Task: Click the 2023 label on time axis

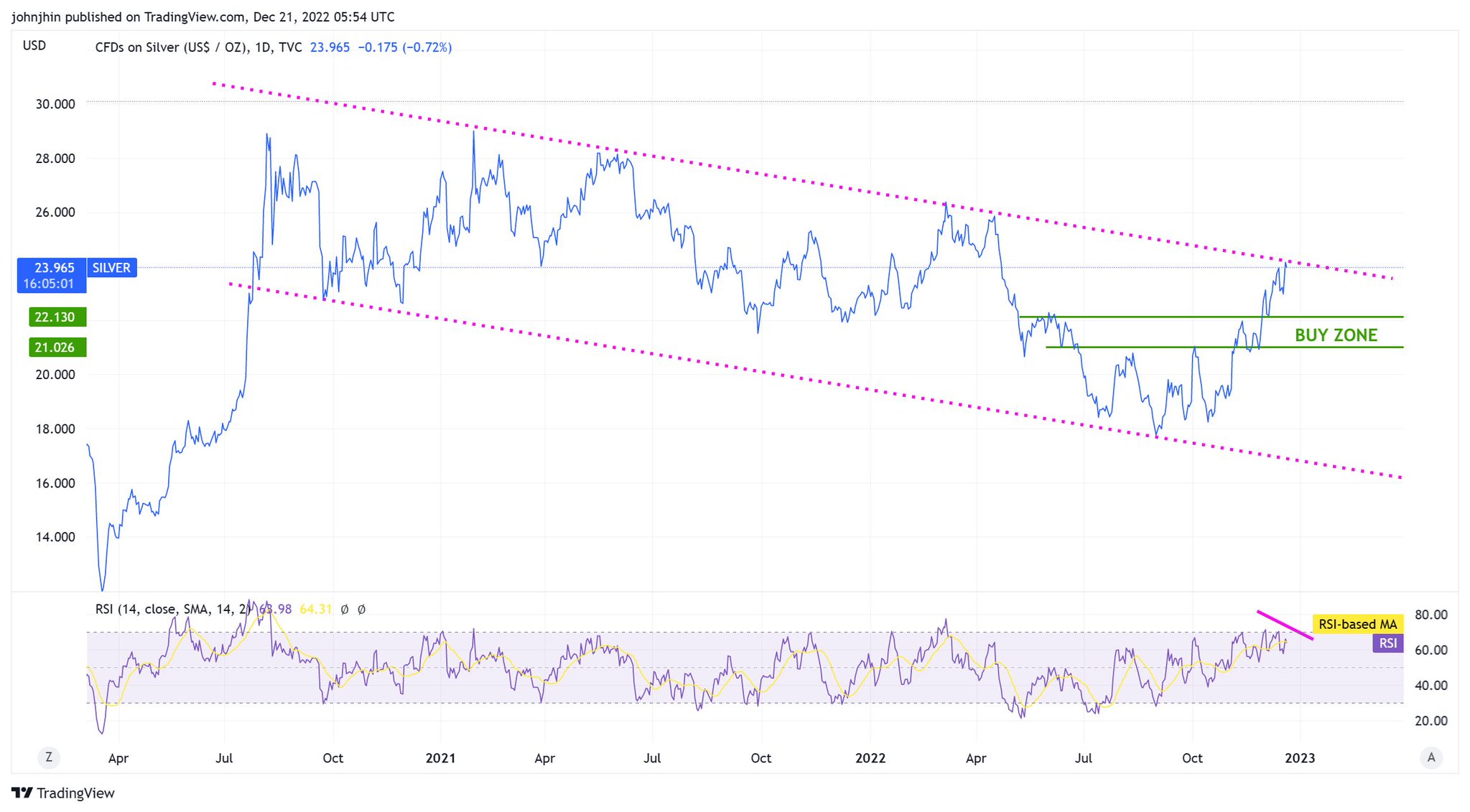Action: tap(1300, 757)
